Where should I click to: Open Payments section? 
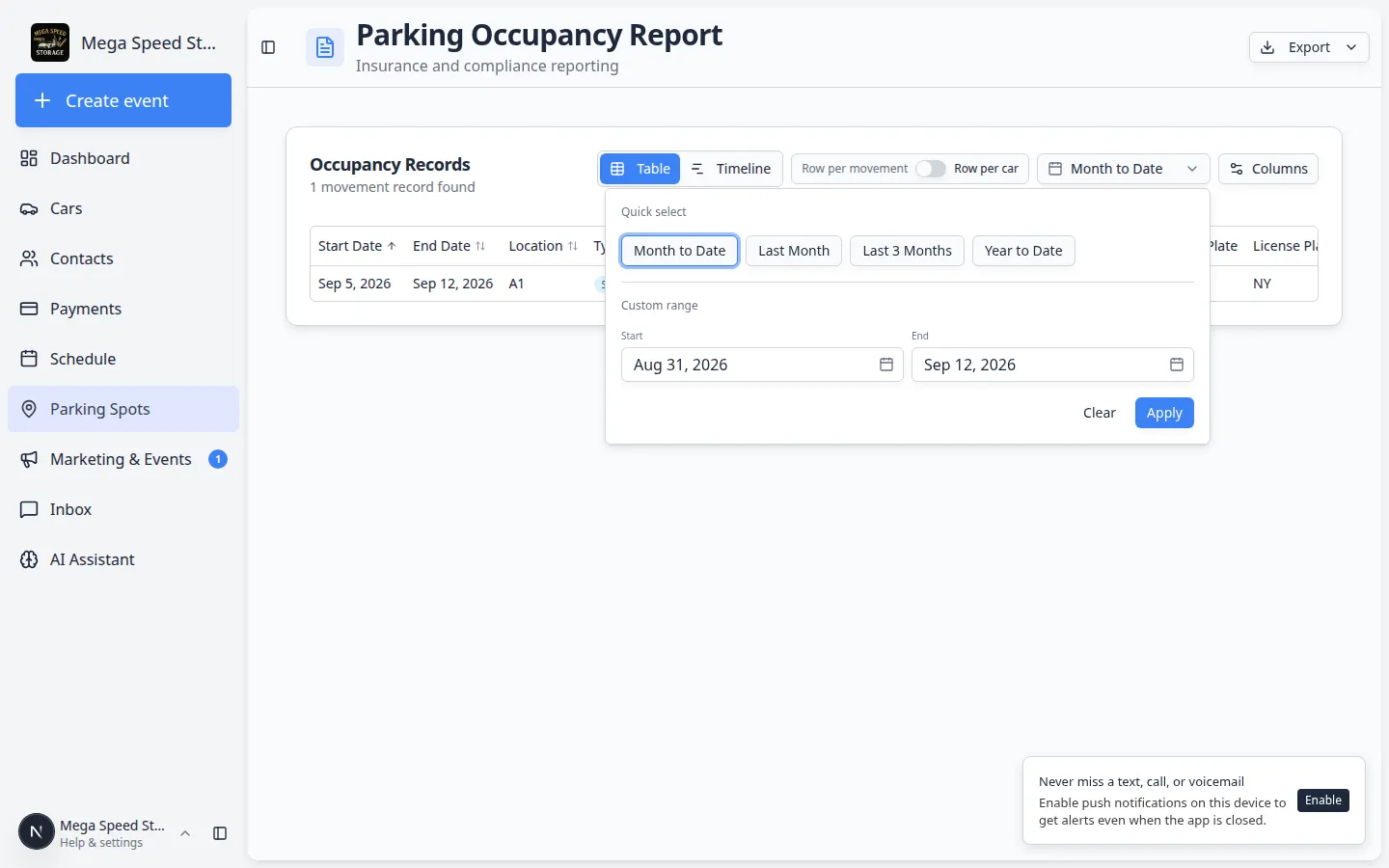pyautogui.click(x=123, y=309)
